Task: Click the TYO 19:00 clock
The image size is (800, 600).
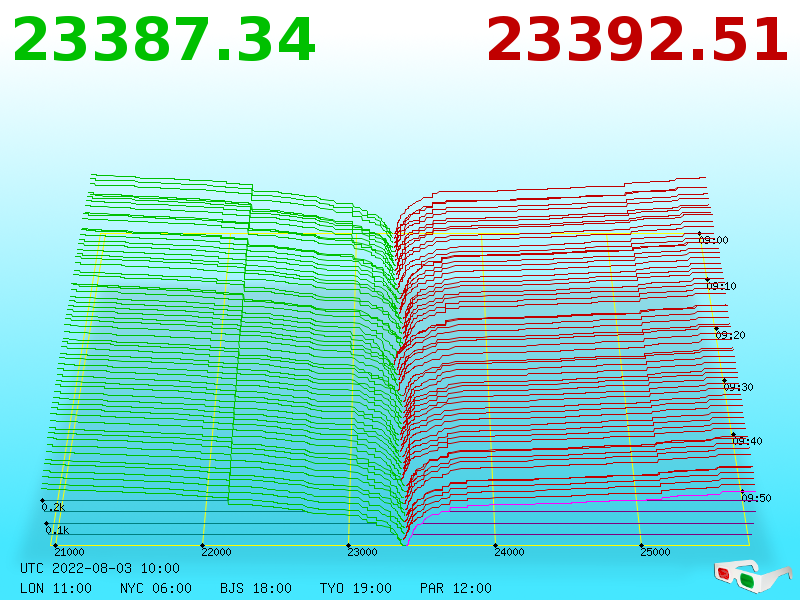Action: [356, 588]
